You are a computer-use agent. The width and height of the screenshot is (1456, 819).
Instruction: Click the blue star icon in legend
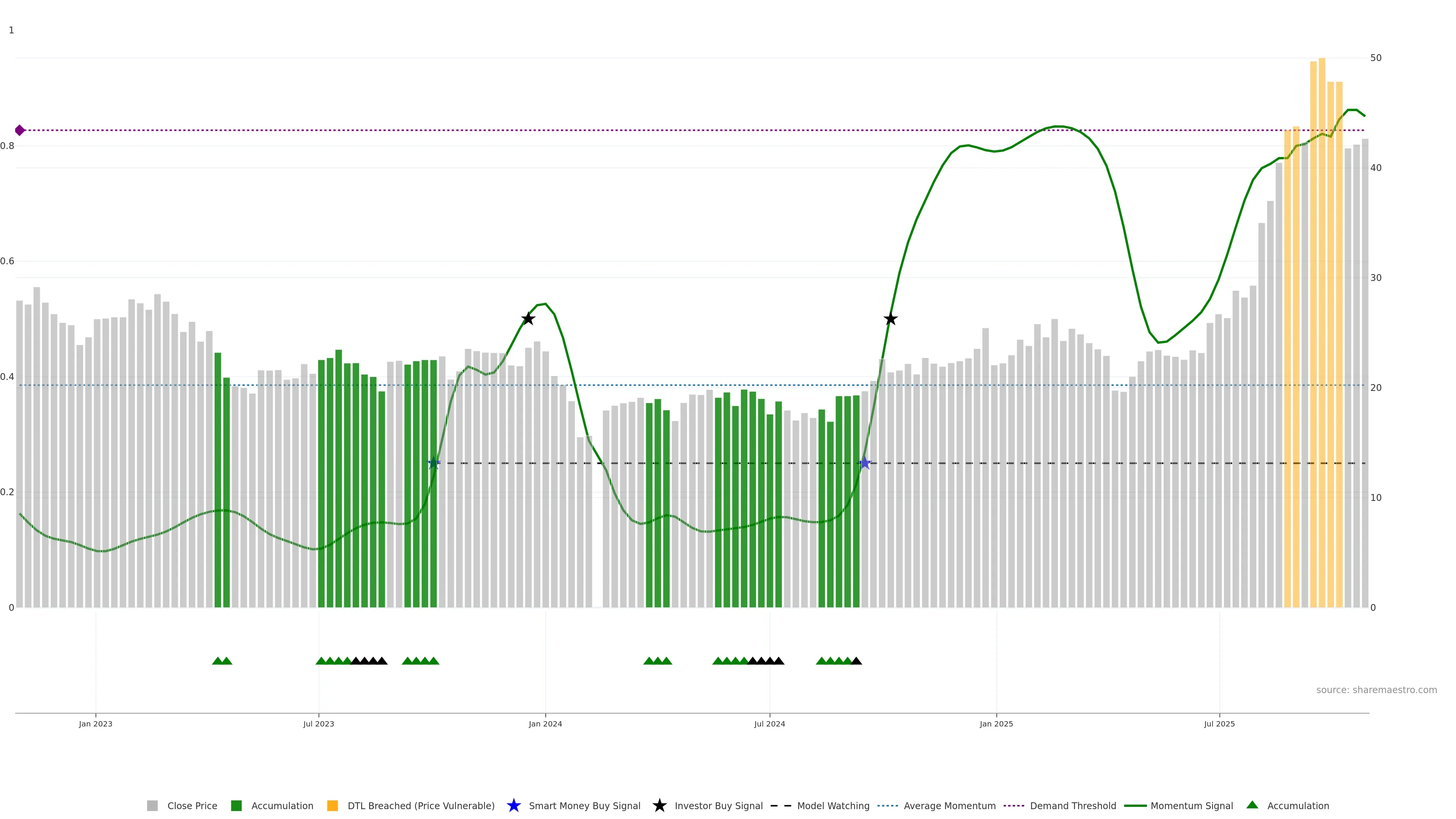click(x=513, y=805)
